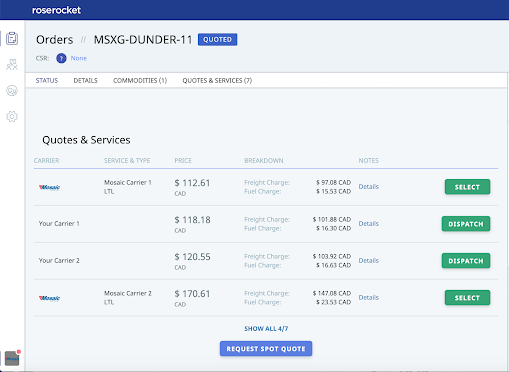Click the CSR question mark avatar
509x372 pixels.
tap(61, 58)
